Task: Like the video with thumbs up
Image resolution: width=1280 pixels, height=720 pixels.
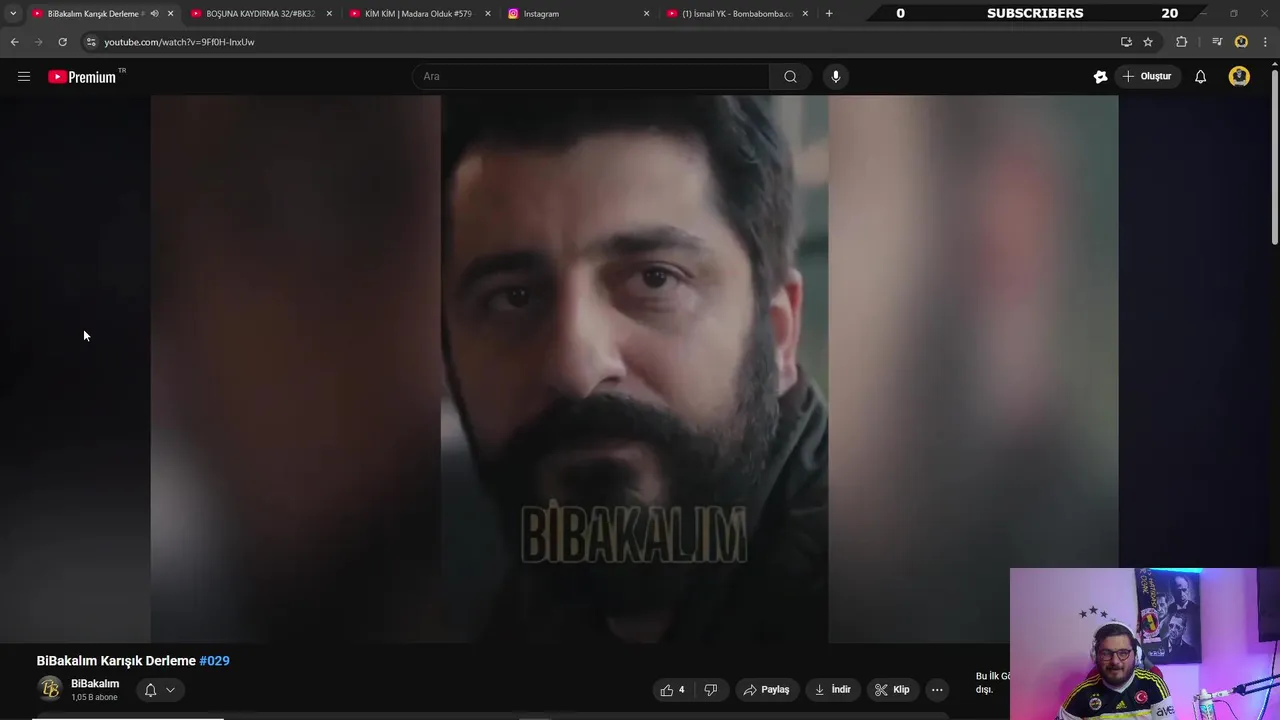Action: click(x=672, y=689)
